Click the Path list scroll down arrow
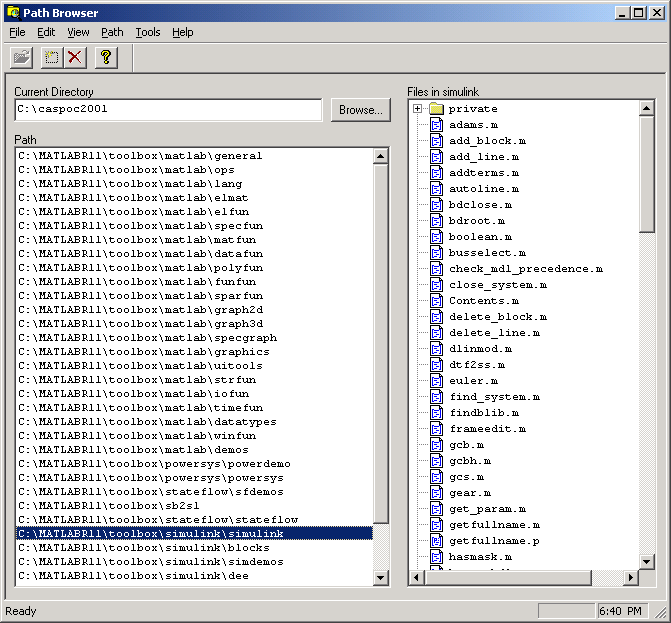671x623 pixels. (380, 578)
